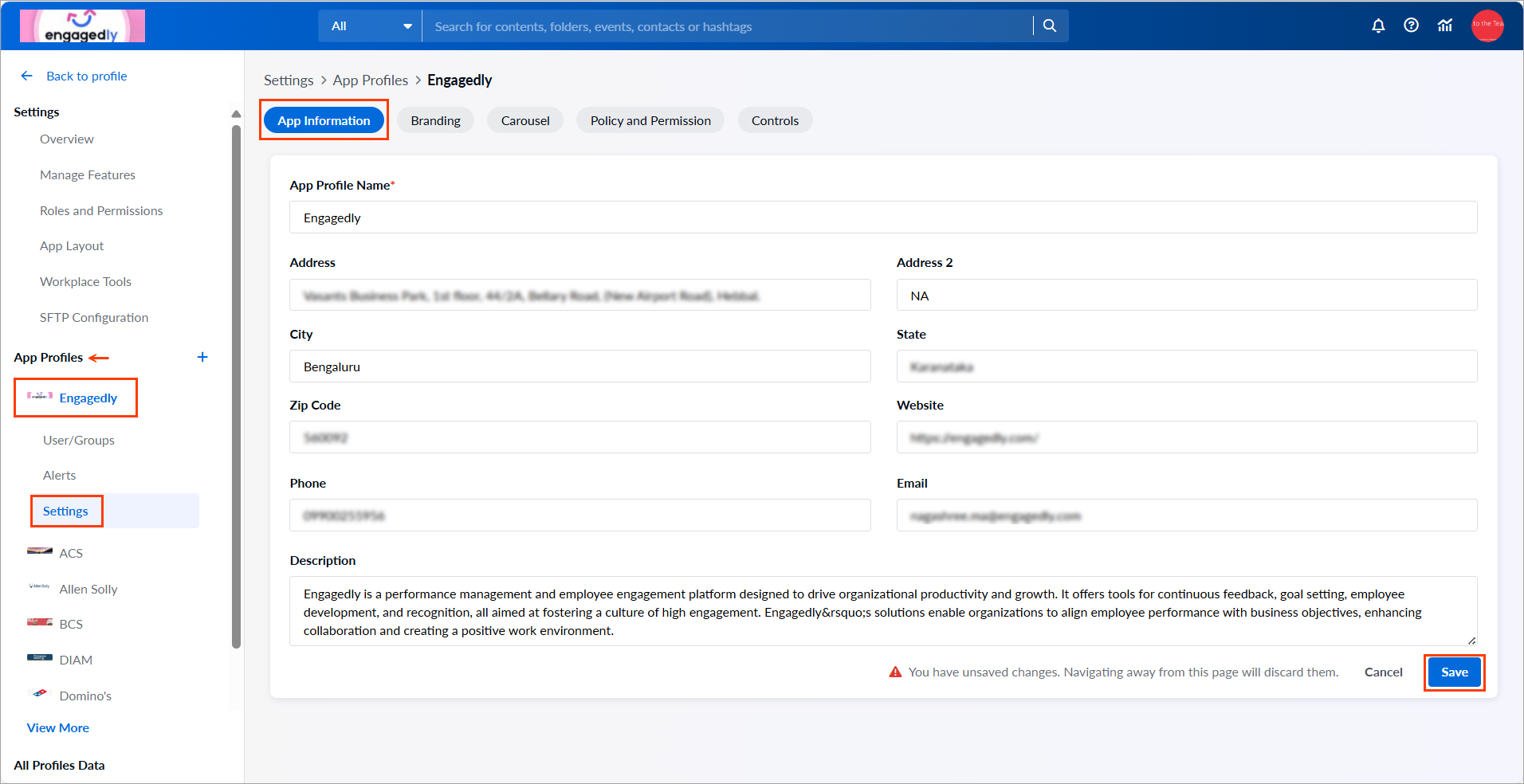Click the Zip Code input field
Image resolution: width=1524 pixels, height=784 pixels.
pos(579,437)
